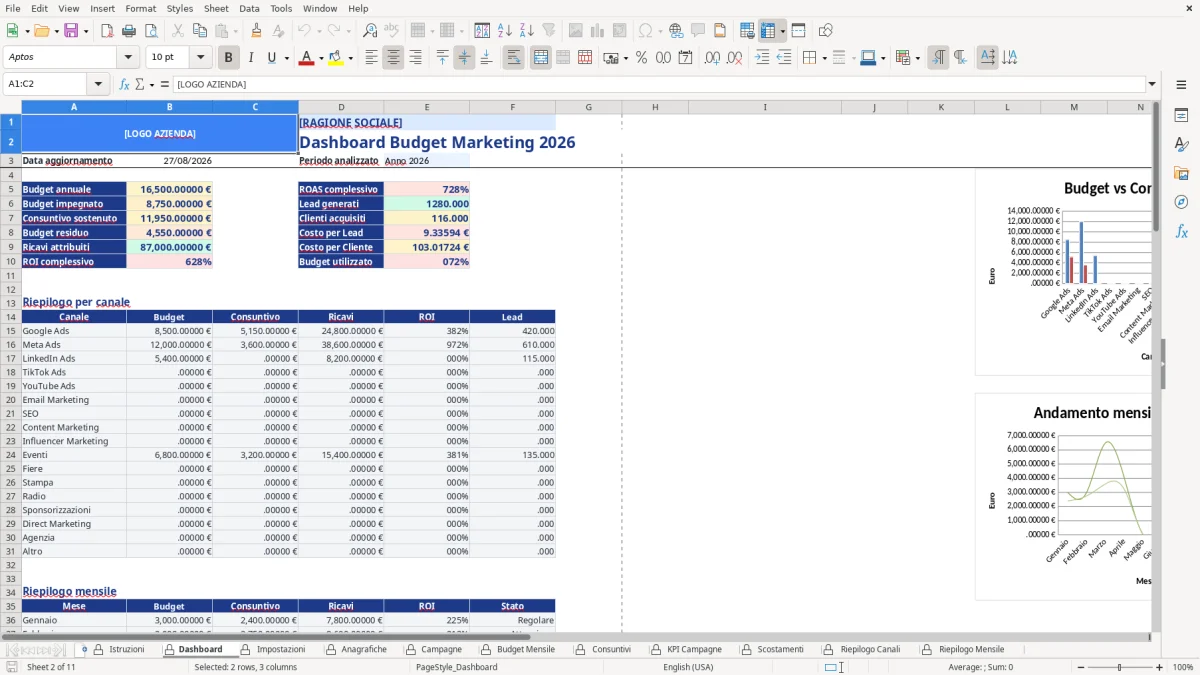Viewport: 1200px width, 675px height.
Task: Toggle Wrap Text button
Action: tap(513, 58)
